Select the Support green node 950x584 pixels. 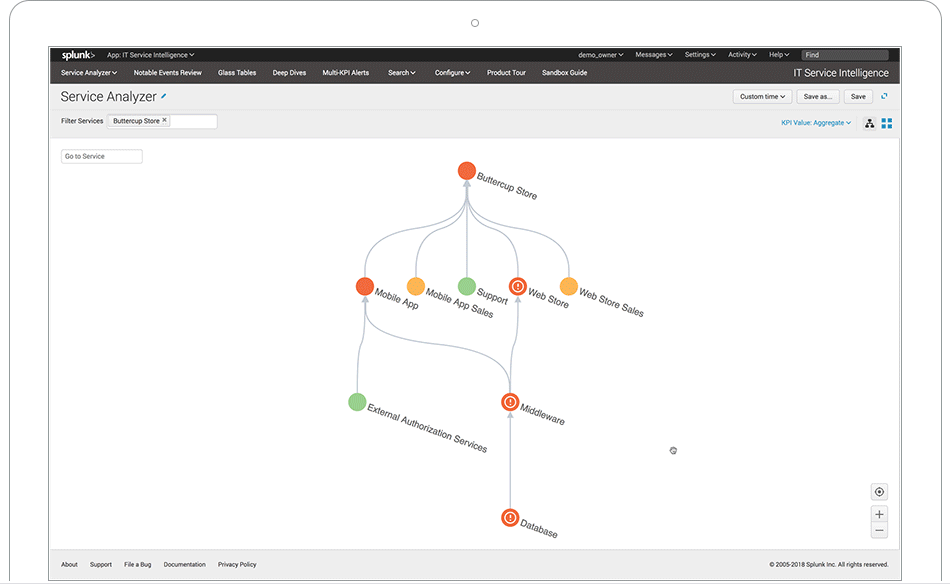coord(467,286)
